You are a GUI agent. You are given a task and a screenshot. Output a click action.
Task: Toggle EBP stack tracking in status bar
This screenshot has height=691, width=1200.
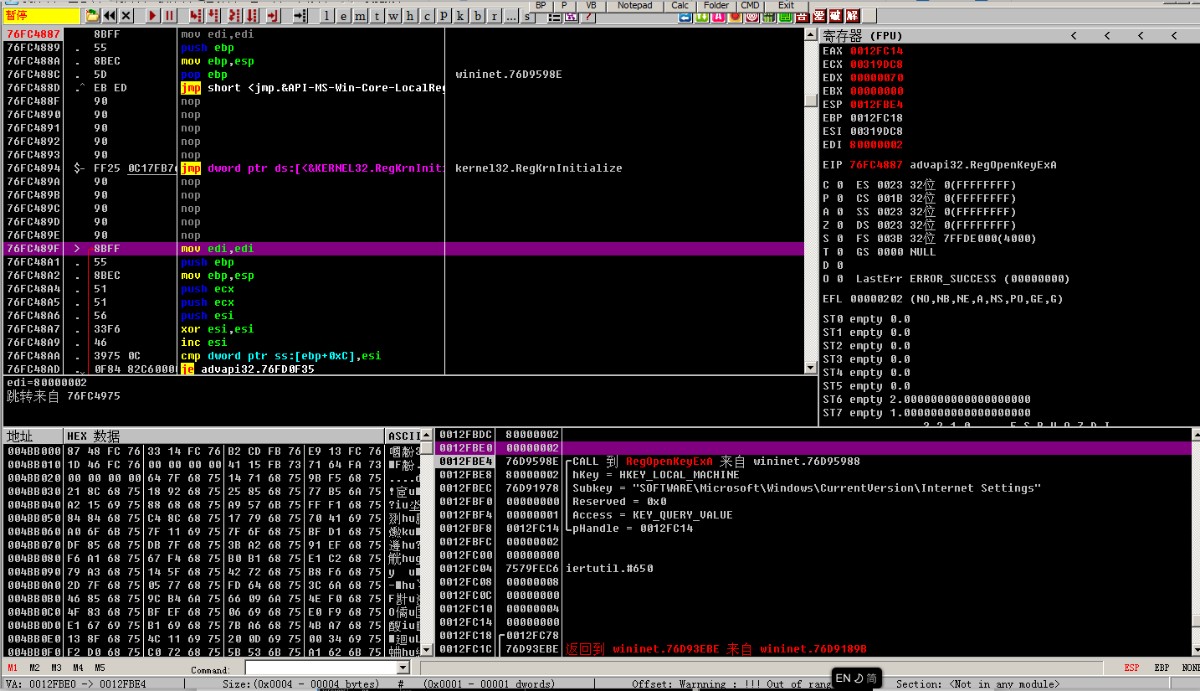click(x=1161, y=667)
